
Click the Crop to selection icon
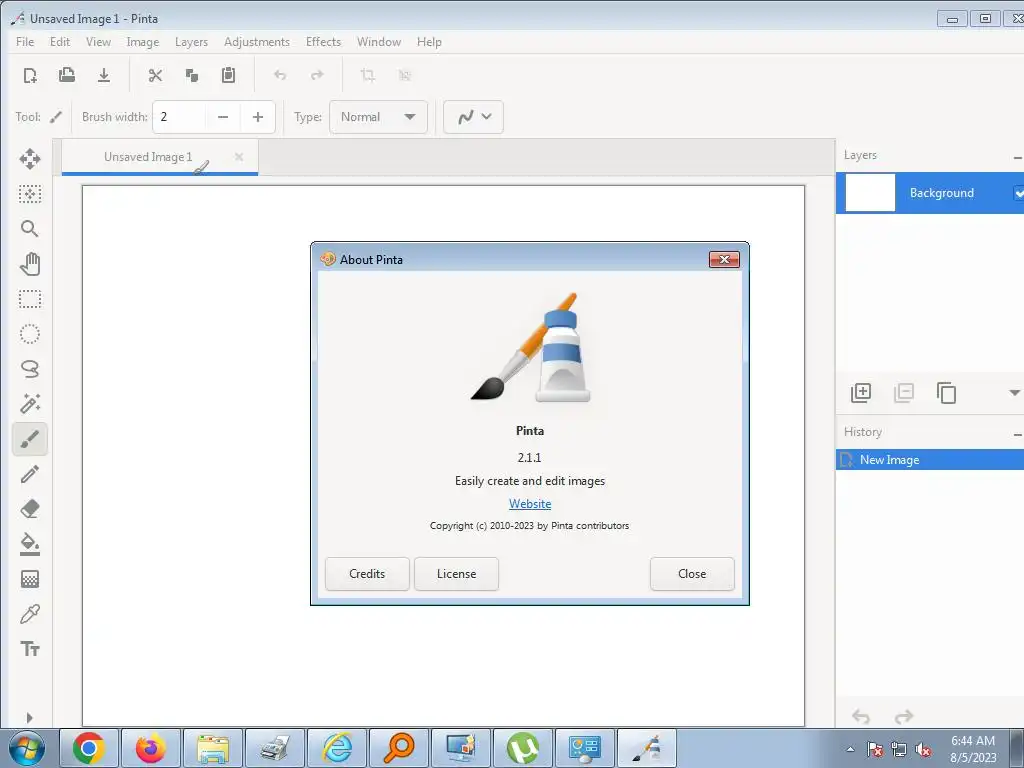click(368, 75)
